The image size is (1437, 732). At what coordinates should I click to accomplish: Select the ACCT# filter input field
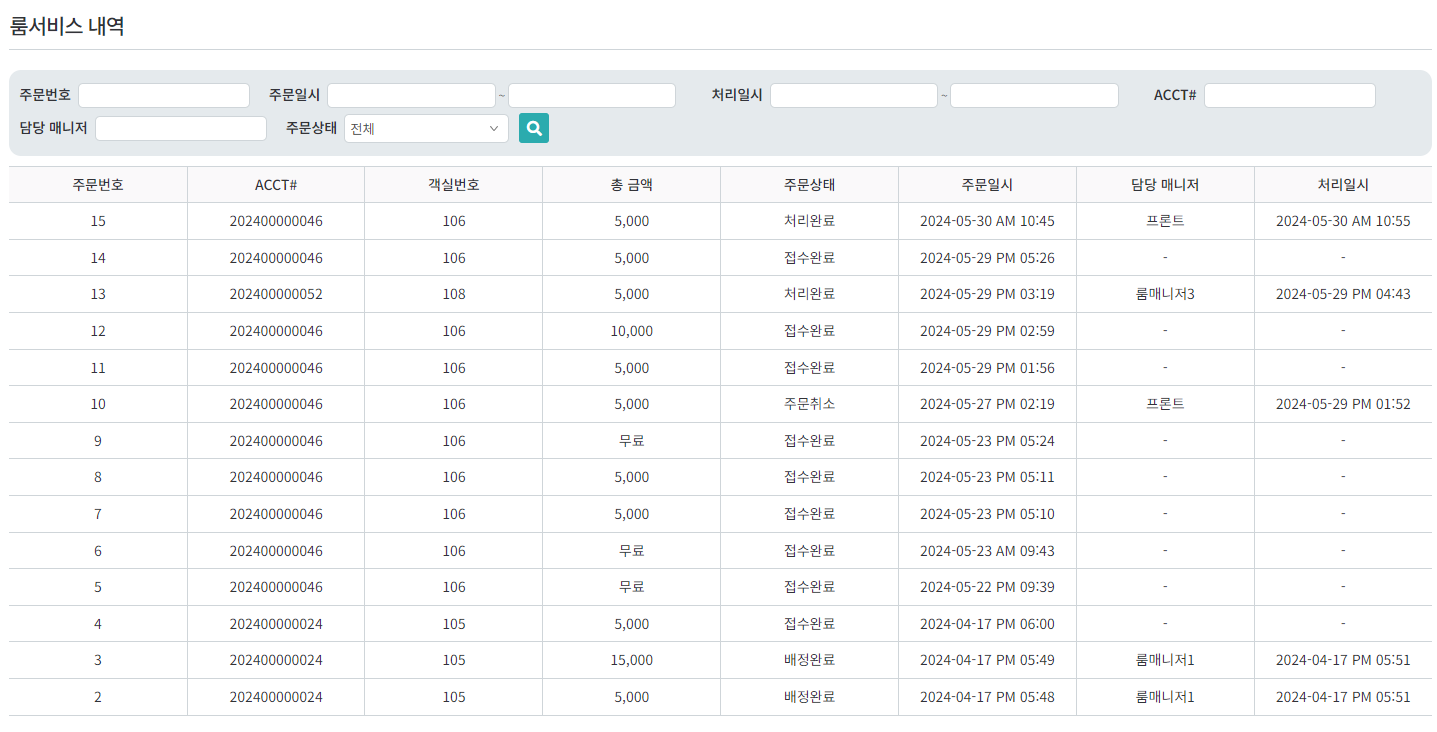point(1289,95)
